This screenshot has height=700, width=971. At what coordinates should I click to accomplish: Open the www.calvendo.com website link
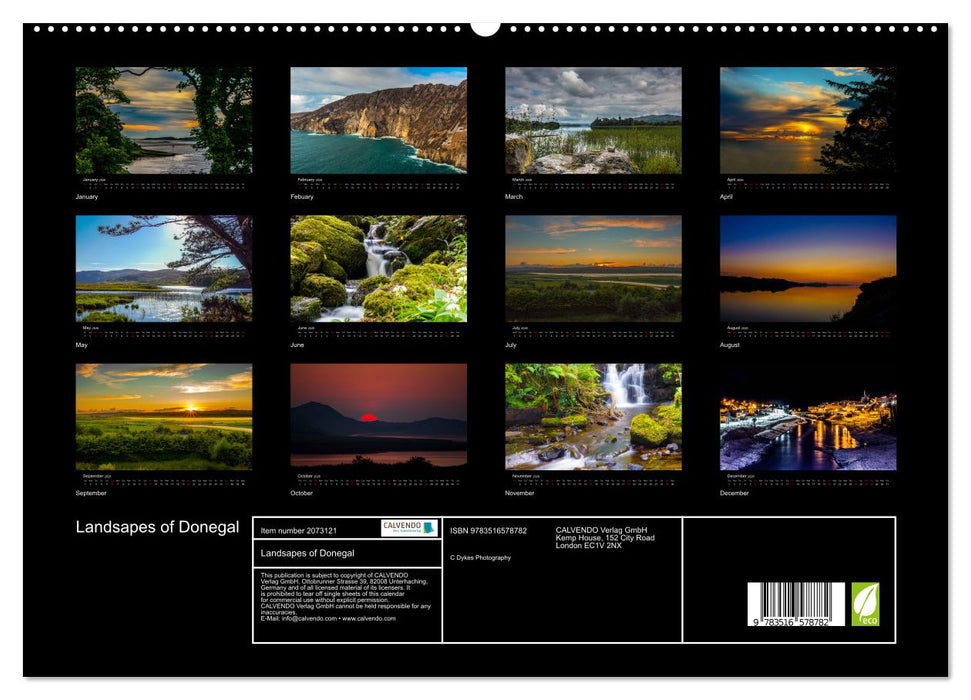[370, 619]
